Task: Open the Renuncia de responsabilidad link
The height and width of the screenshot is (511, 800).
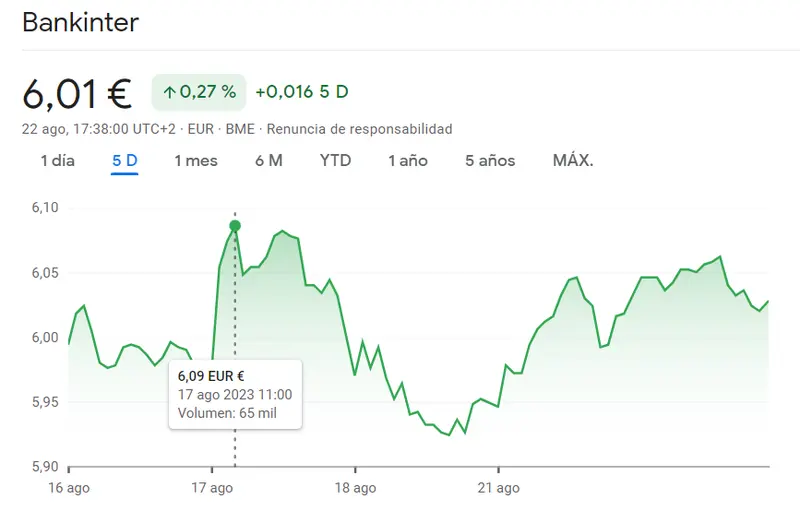Action: (x=359, y=129)
